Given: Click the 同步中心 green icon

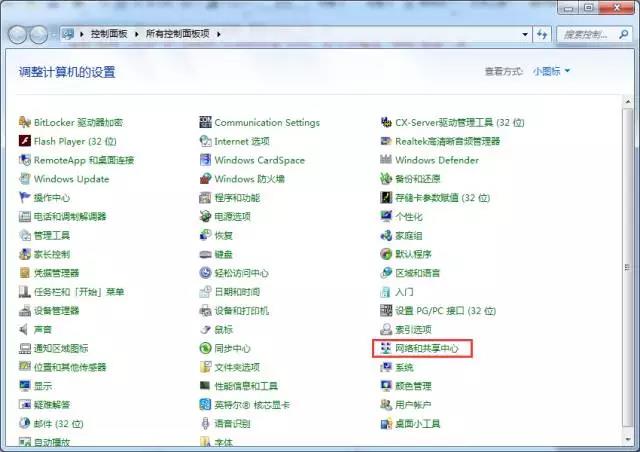Looking at the screenshot, I should tap(205, 348).
